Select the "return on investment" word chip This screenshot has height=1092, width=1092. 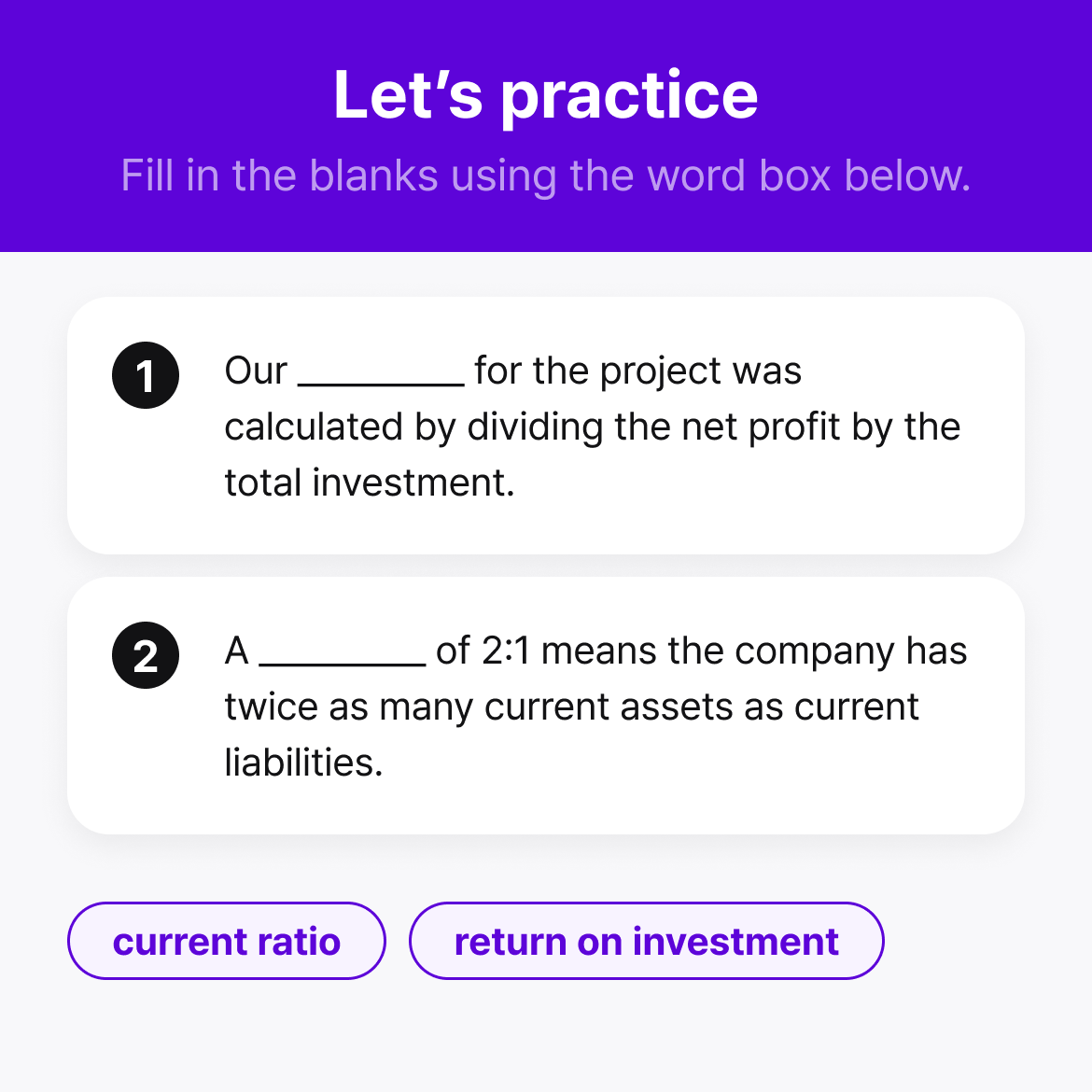pyautogui.click(x=646, y=941)
